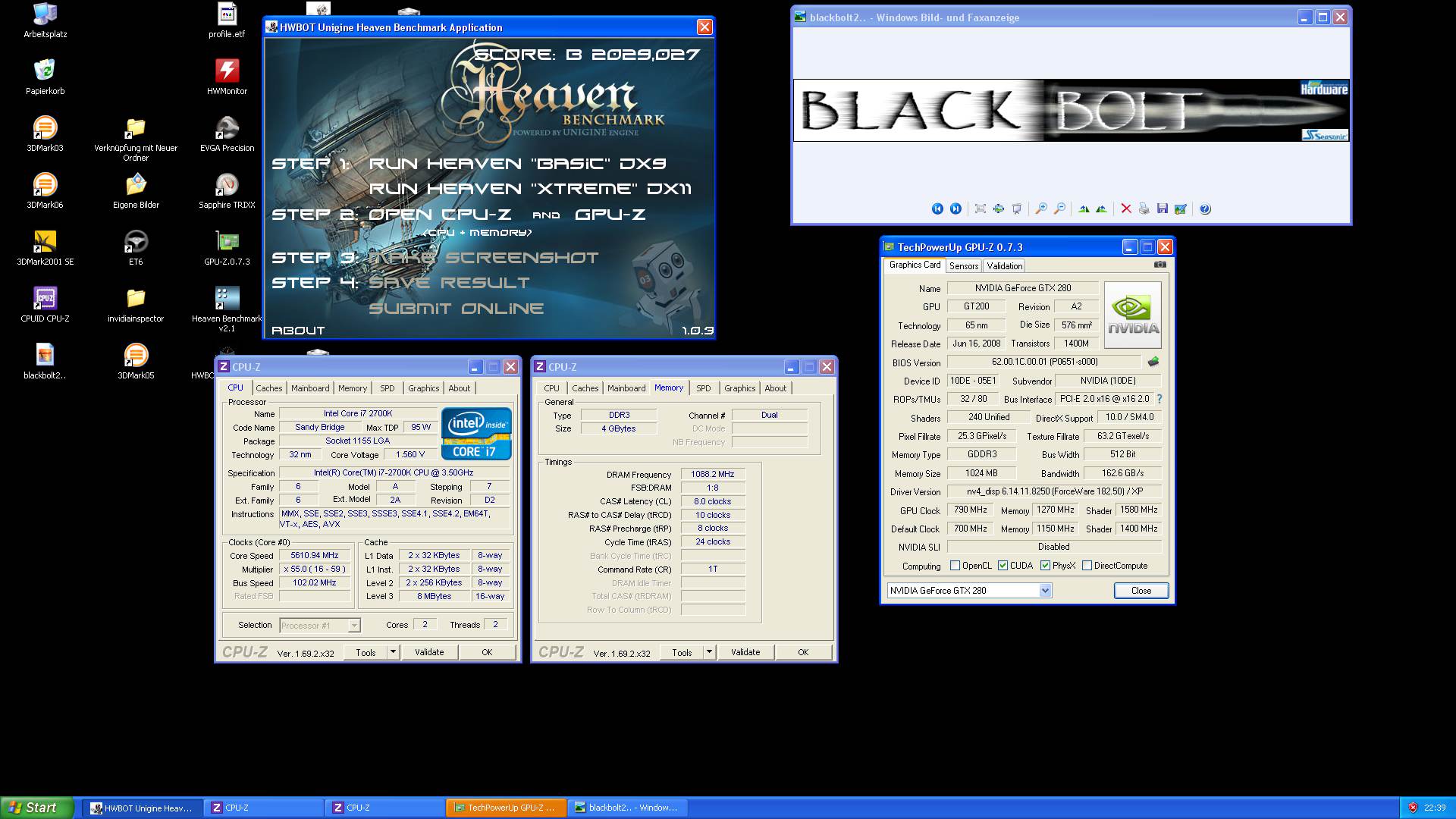Click OK button in right CPU-Z window
The image size is (1456, 819).
(x=803, y=652)
